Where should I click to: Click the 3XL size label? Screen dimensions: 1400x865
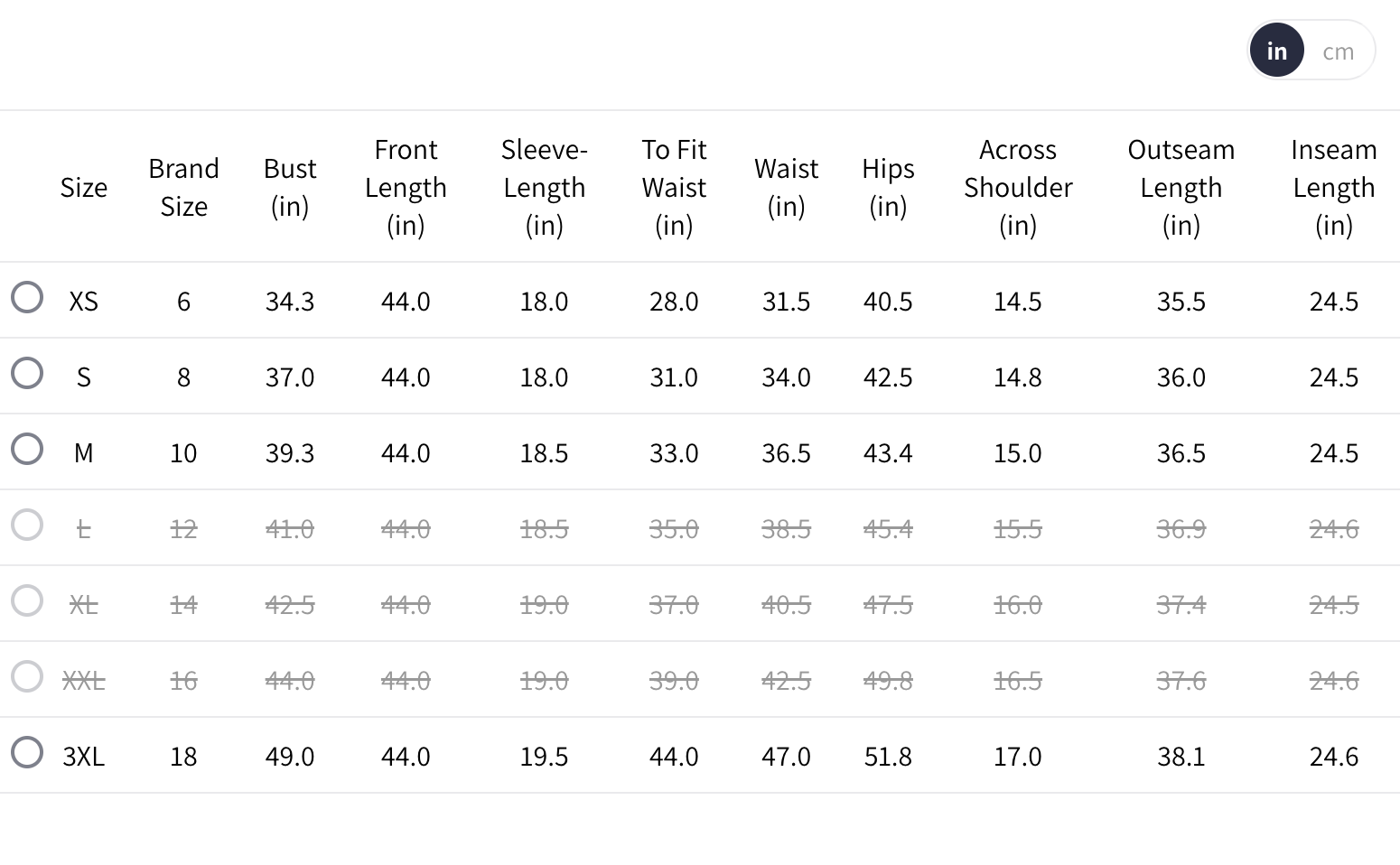pos(83,756)
